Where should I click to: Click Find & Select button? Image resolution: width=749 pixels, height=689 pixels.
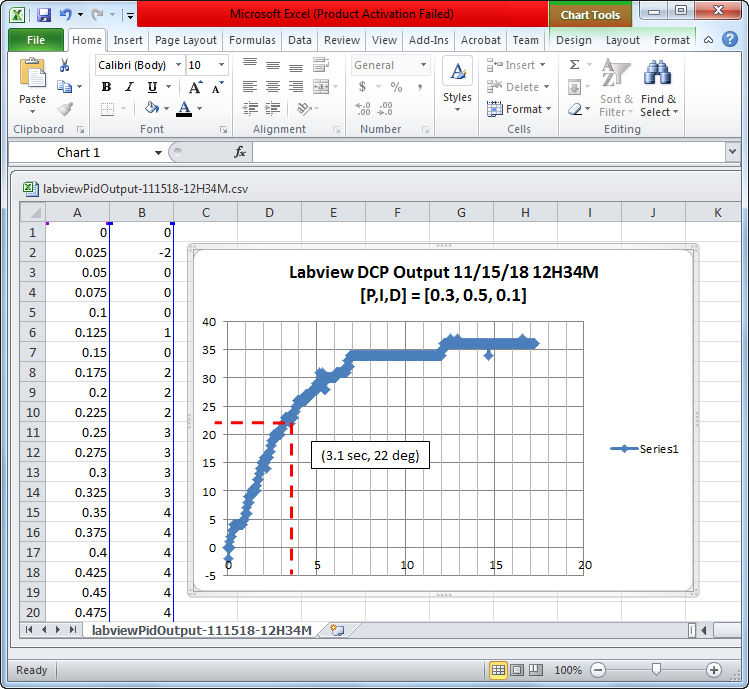(658, 88)
